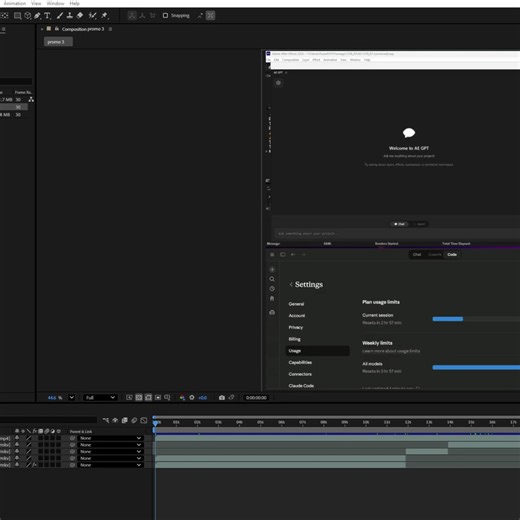The height and width of the screenshot is (520, 520).
Task: Open the Graph Editor
Action: (144, 420)
